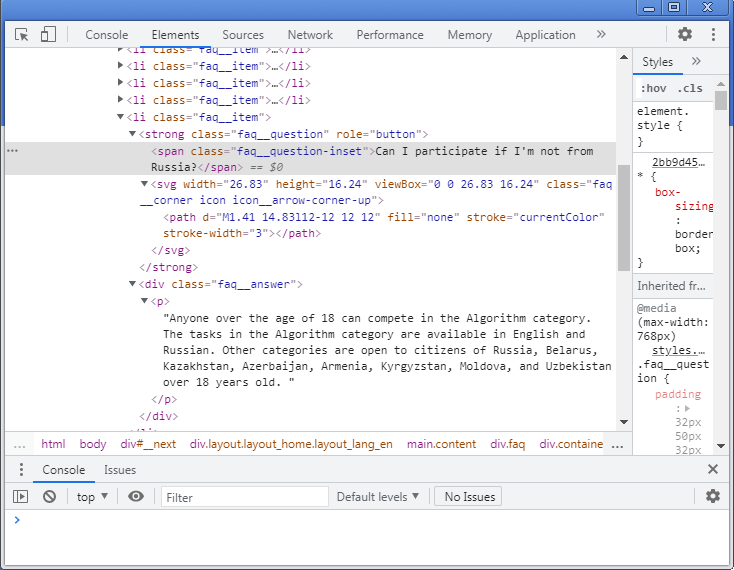Click the html breadcrumb
This screenshot has width=734, height=570.
(x=53, y=444)
